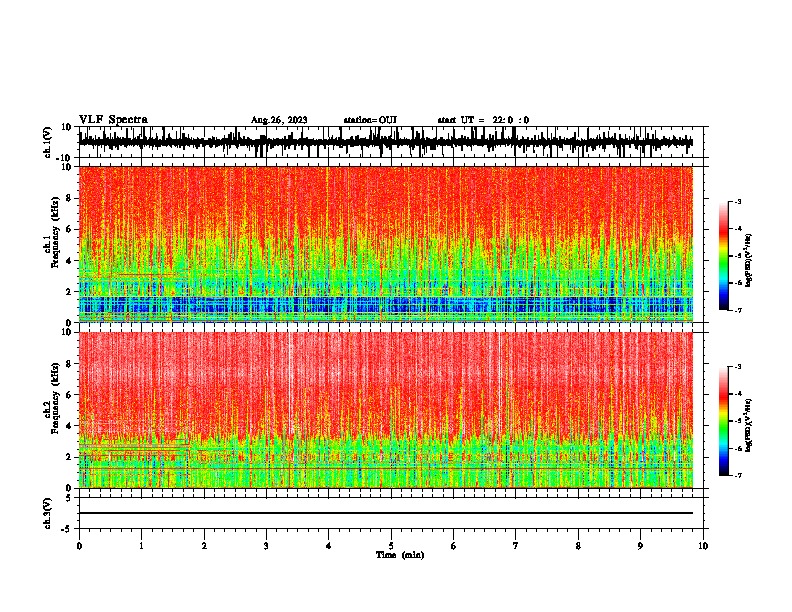Click the time axis "10" tick label
This screenshot has width=792, height=612.
pos(703,546)
